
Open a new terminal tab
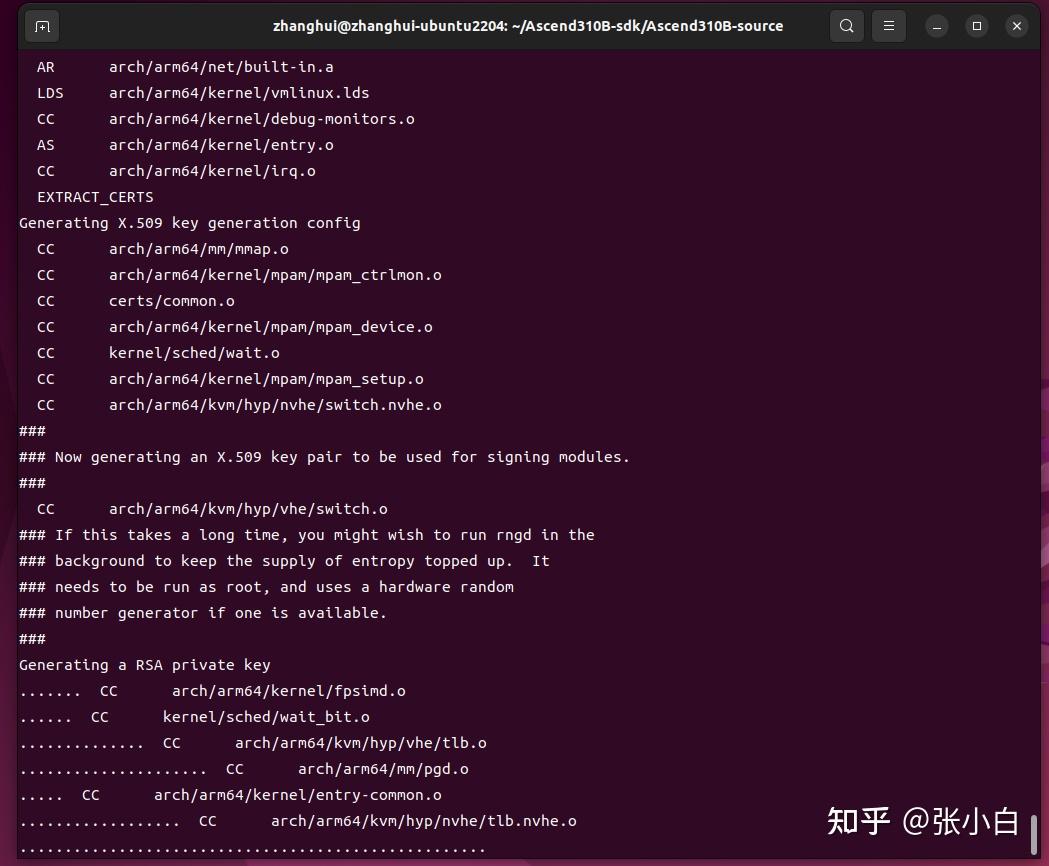point(41,26)
